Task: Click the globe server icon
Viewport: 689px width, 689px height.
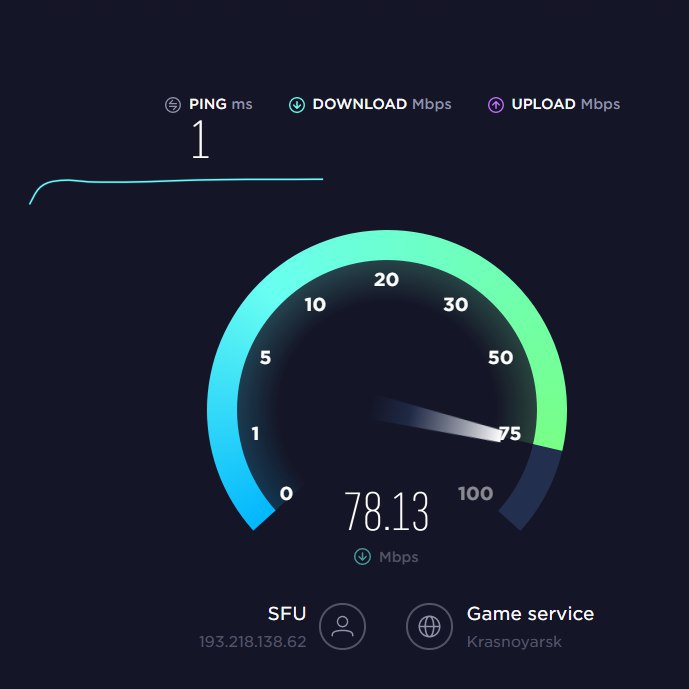Action: 429,626
